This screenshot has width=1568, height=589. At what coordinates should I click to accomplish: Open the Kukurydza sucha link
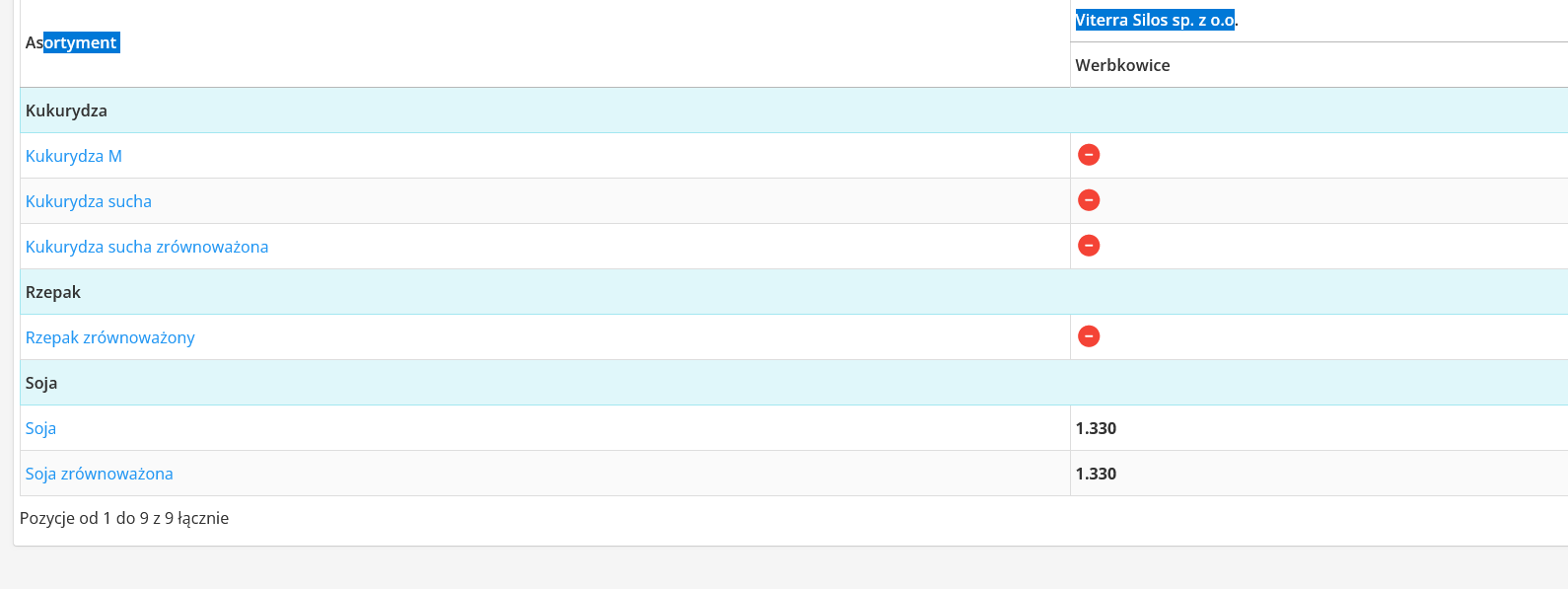89,201
